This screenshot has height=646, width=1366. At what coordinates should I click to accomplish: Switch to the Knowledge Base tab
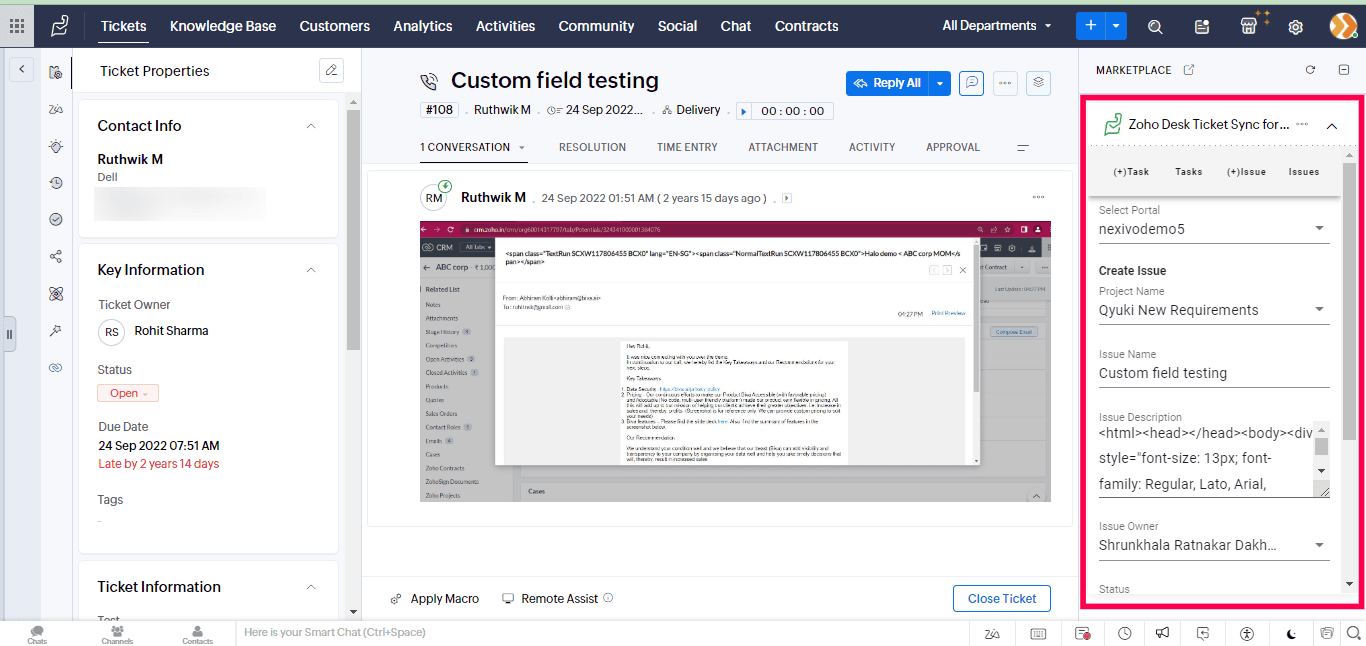(x=223, y=26)
